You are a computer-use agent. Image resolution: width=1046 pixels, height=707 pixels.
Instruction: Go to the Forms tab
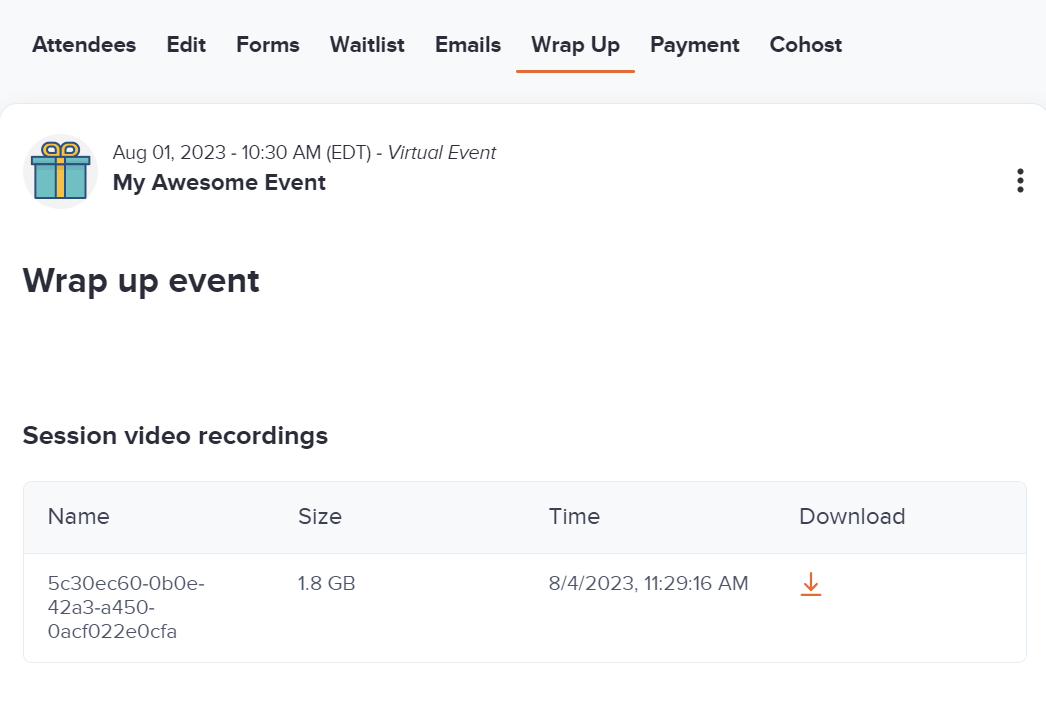[x=267, y=44]
